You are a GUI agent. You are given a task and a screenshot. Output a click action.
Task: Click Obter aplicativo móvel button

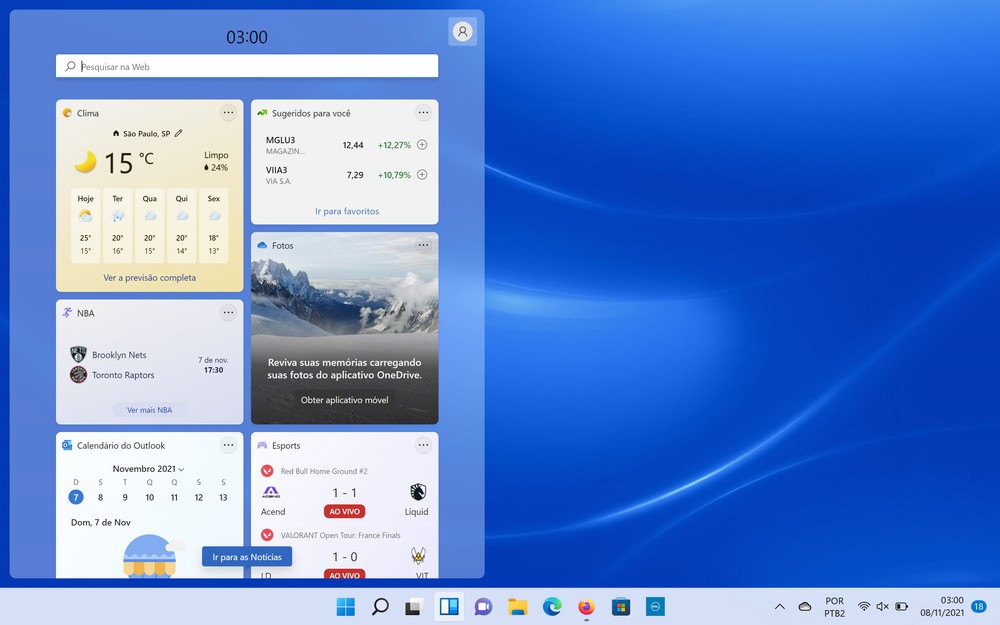(346, 400)
